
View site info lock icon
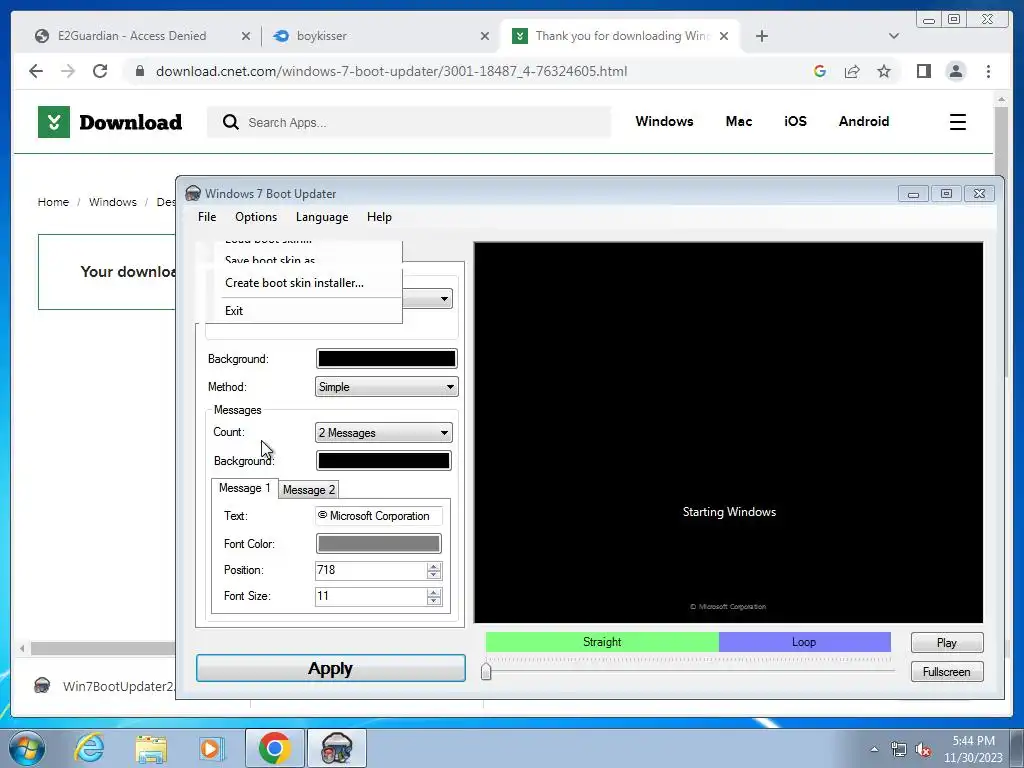point(139,71)
